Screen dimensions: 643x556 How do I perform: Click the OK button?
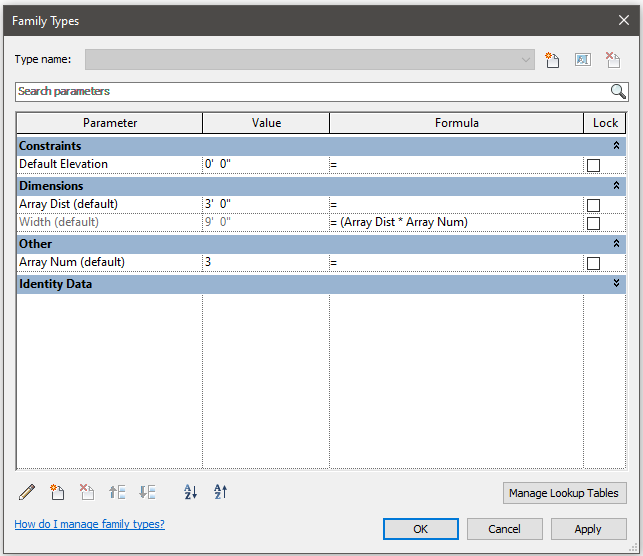421,529
